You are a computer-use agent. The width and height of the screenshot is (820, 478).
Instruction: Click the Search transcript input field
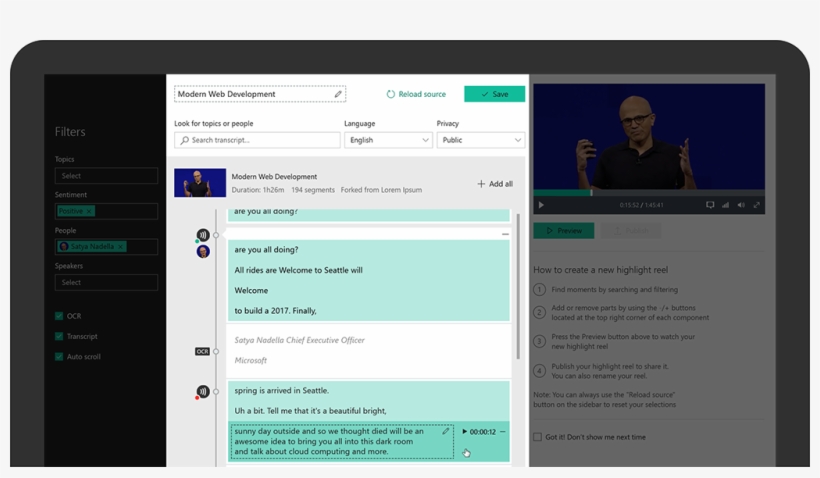[257, 140]
